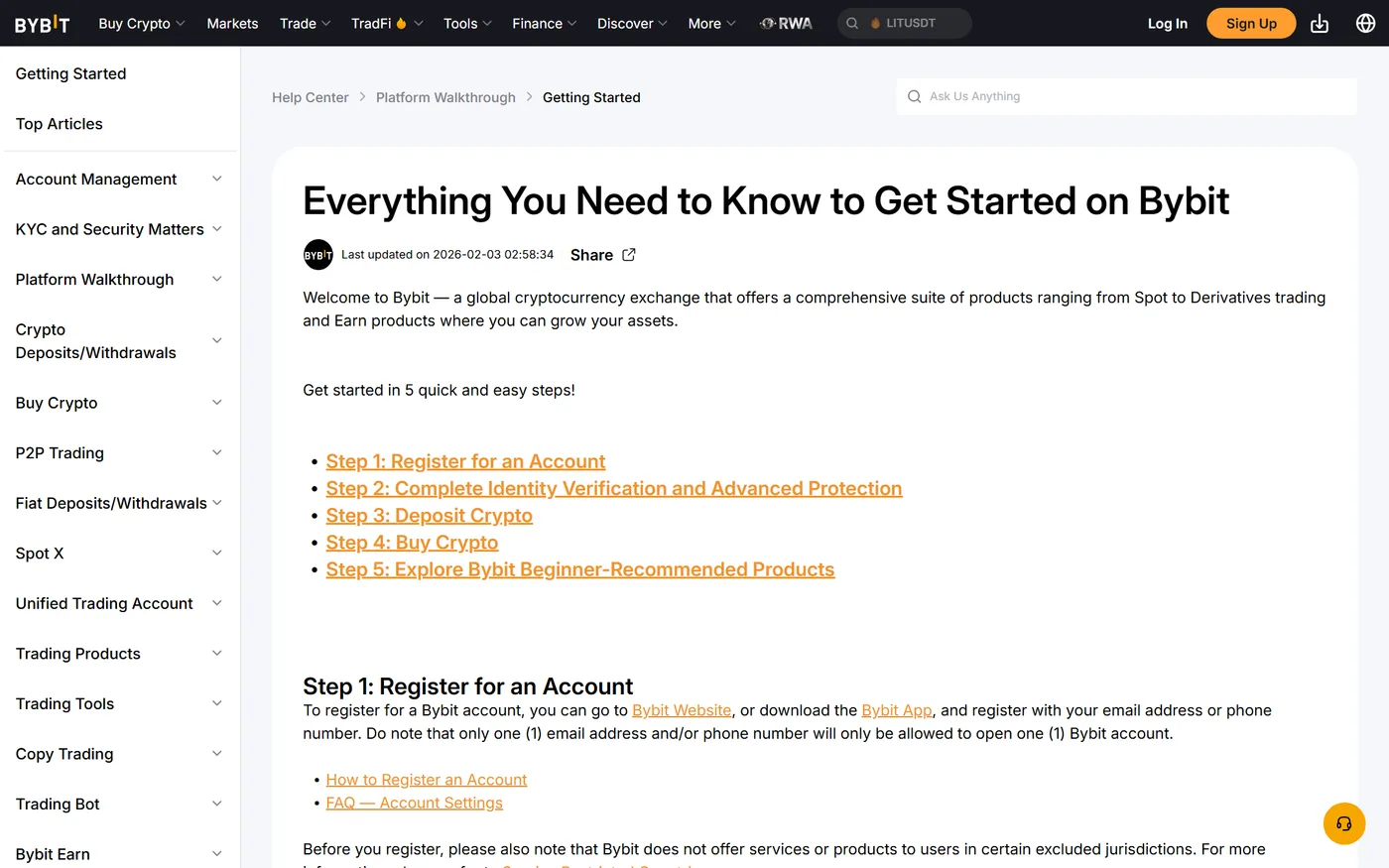Image resolution: width=1389 pixels, height=868 pixels.
Task: Jump to Step 5: Explore Beginner-Recommended Products
Action: point(580,569)
